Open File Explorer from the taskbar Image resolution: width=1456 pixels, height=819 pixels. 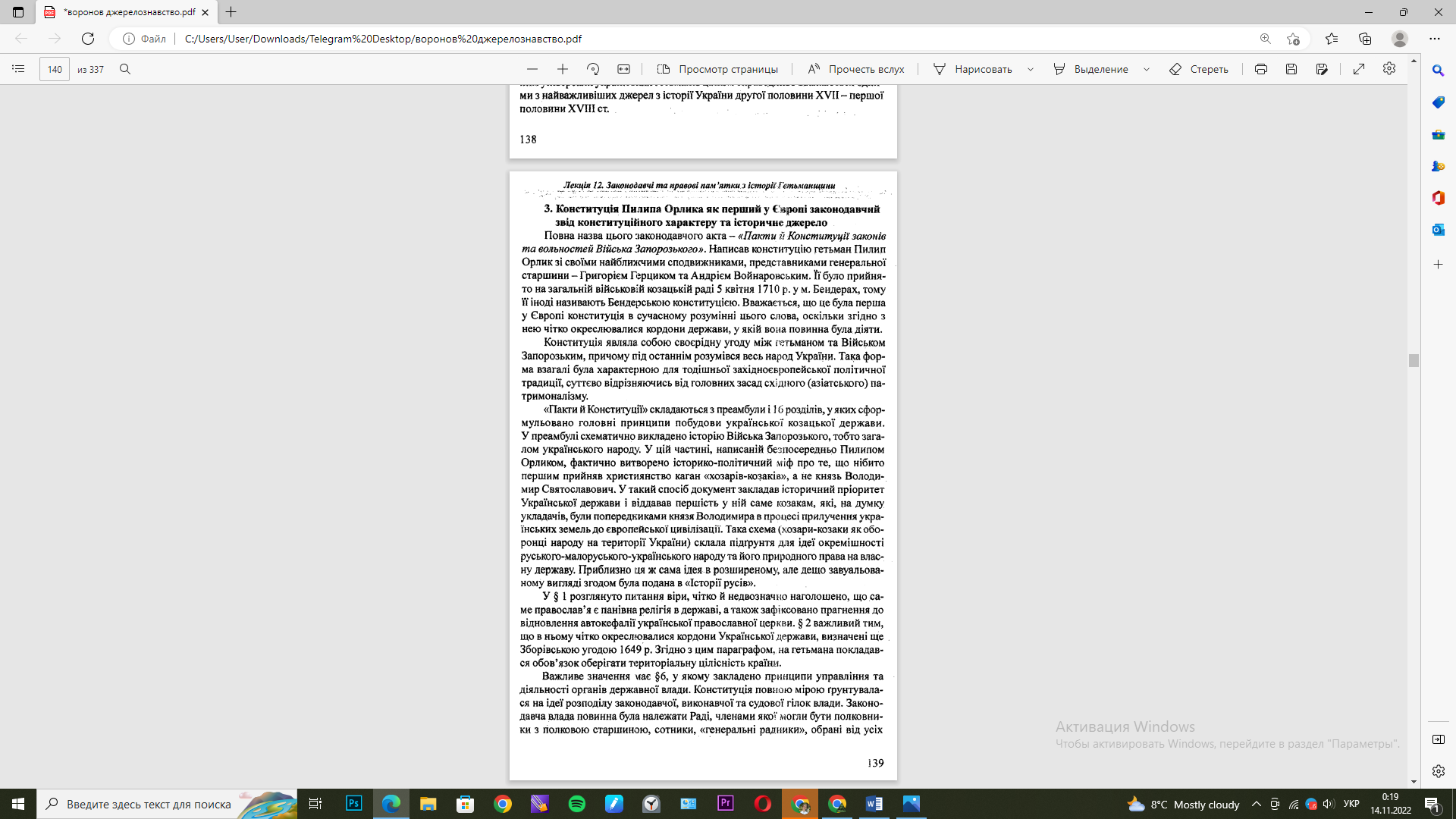[428, 804]
